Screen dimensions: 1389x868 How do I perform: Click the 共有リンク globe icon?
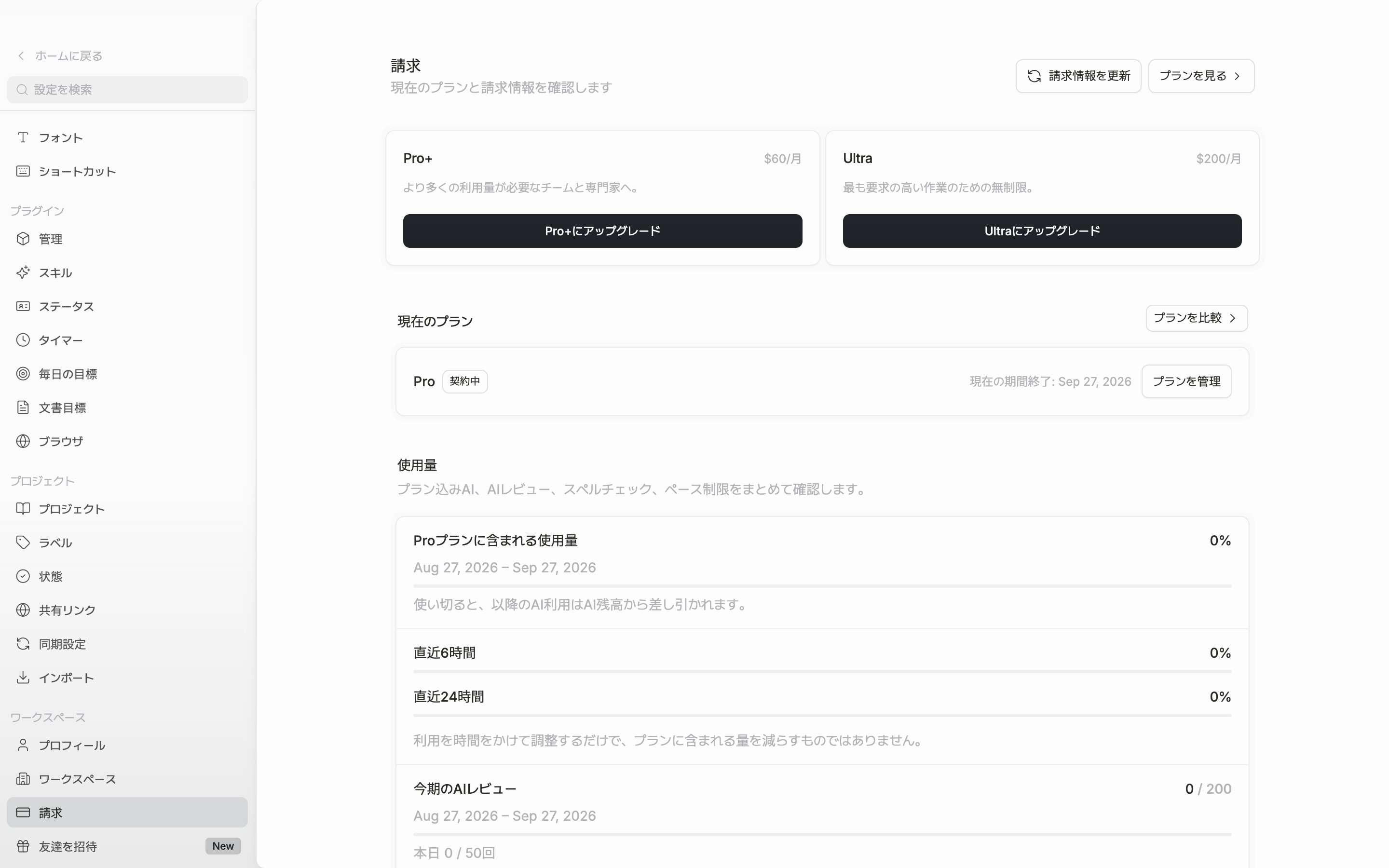point(23,610)
